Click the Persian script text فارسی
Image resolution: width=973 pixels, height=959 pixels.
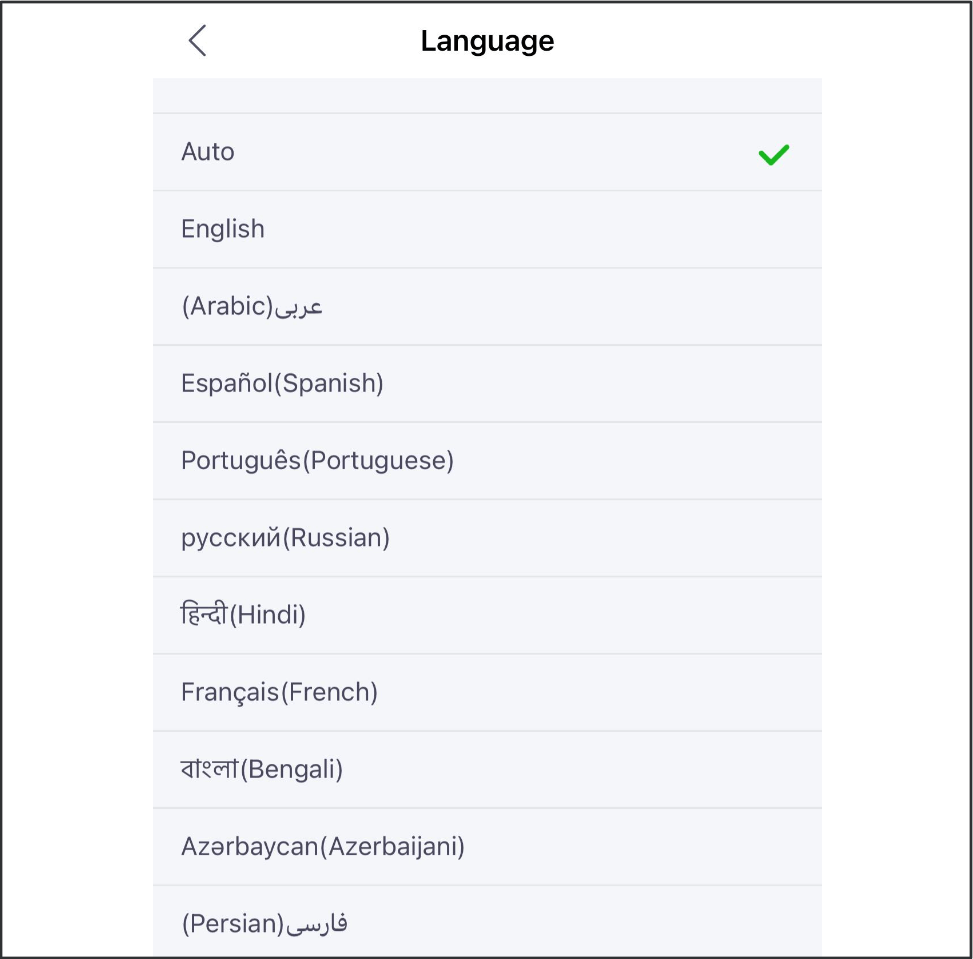(x=316, y=924)
